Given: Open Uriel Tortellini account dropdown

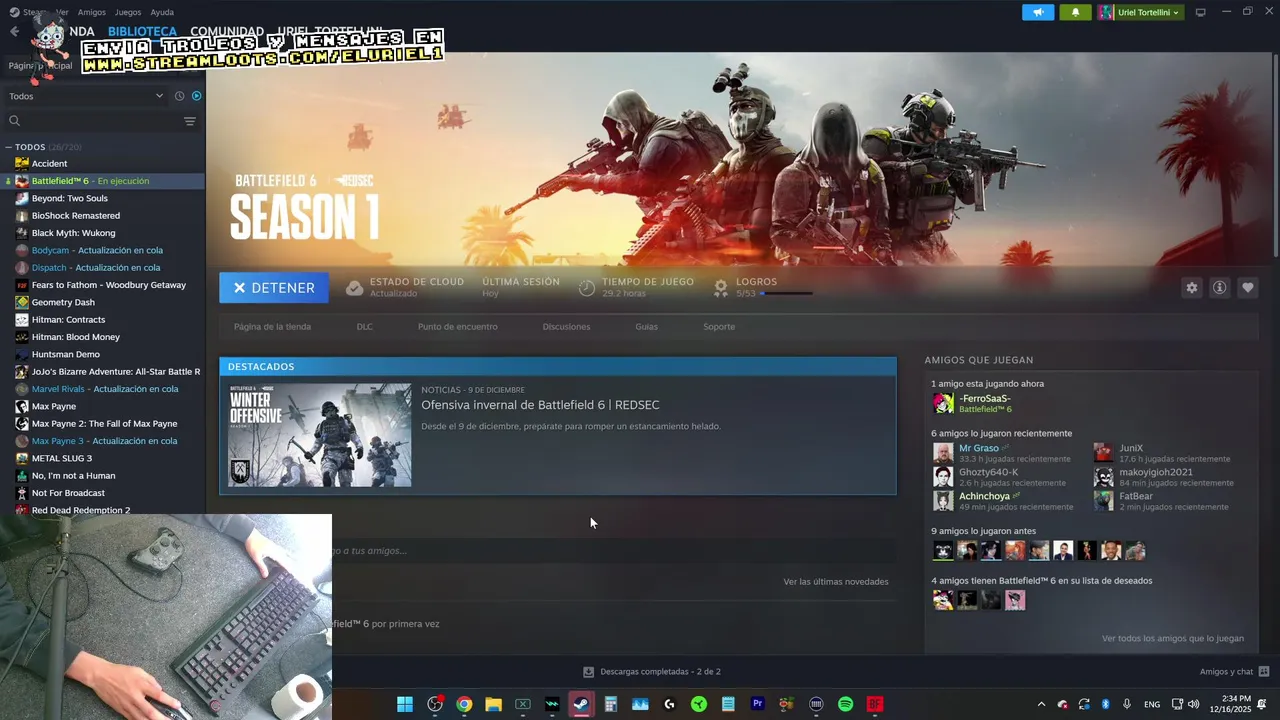Looking at the screenshot, I should point(1140,12).
